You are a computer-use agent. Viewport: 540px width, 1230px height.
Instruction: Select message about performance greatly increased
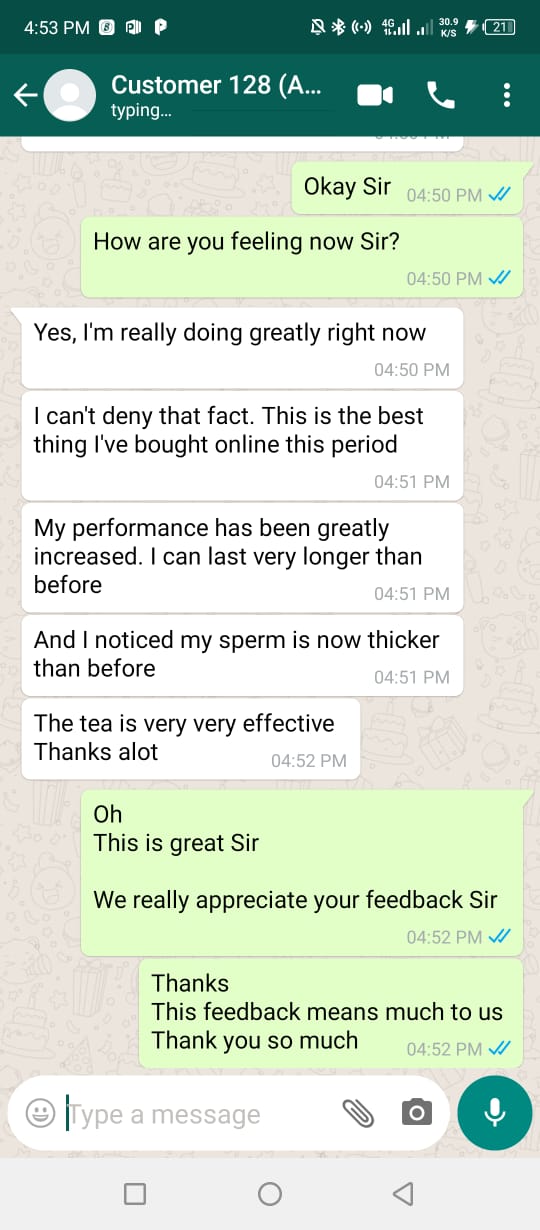[242, 557]
